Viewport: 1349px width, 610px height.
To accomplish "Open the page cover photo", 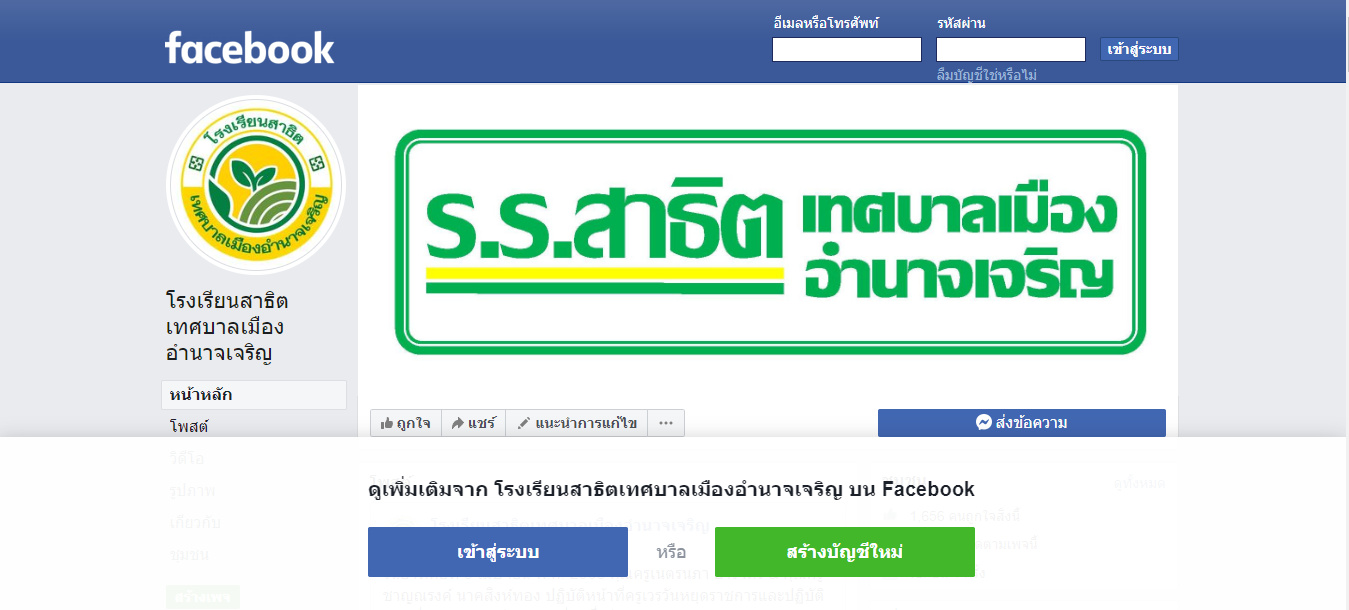I will coord(768,242).
